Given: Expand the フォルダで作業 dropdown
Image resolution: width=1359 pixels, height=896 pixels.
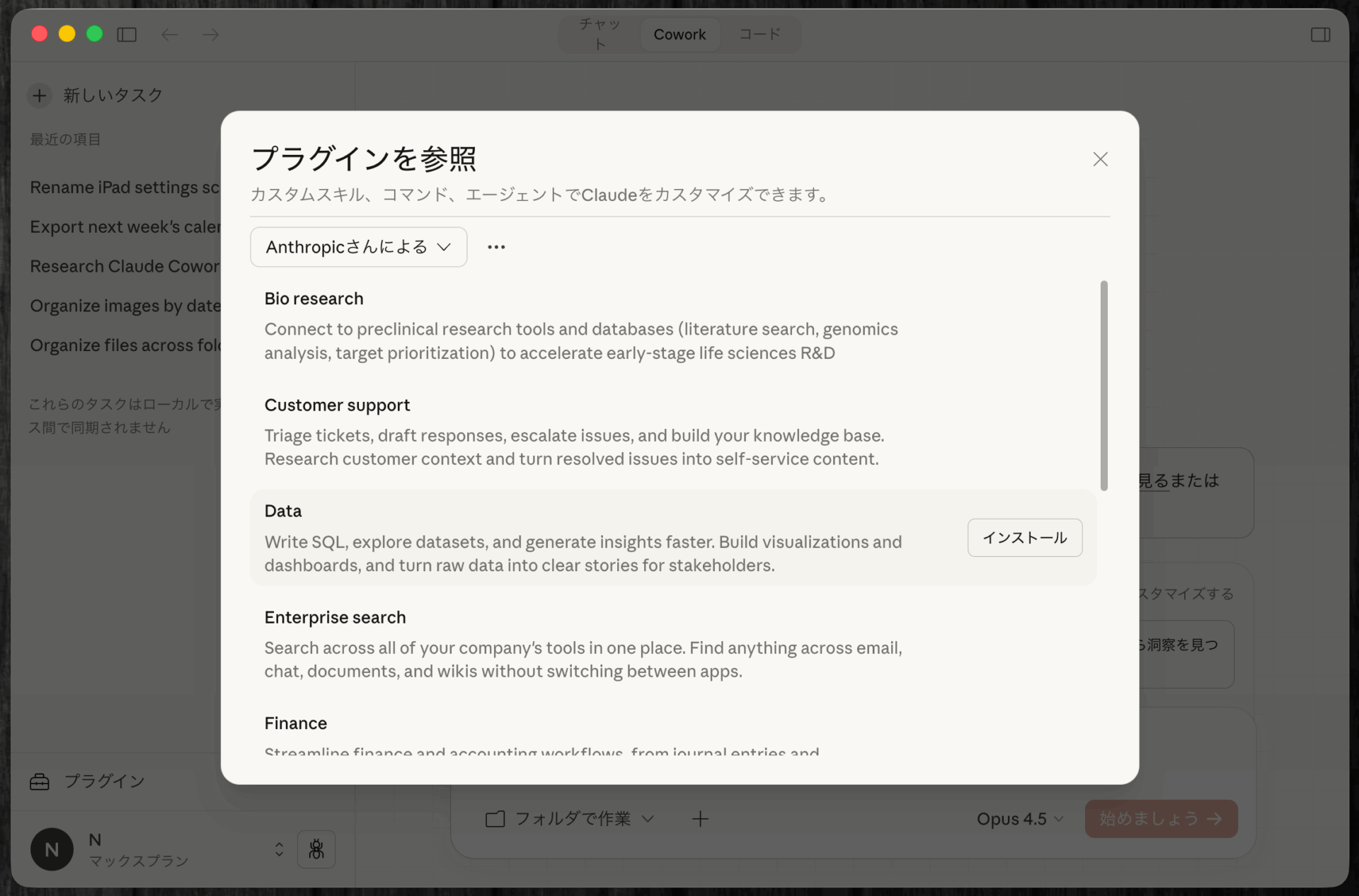Looking at the screenshot, I should point(568,818).
